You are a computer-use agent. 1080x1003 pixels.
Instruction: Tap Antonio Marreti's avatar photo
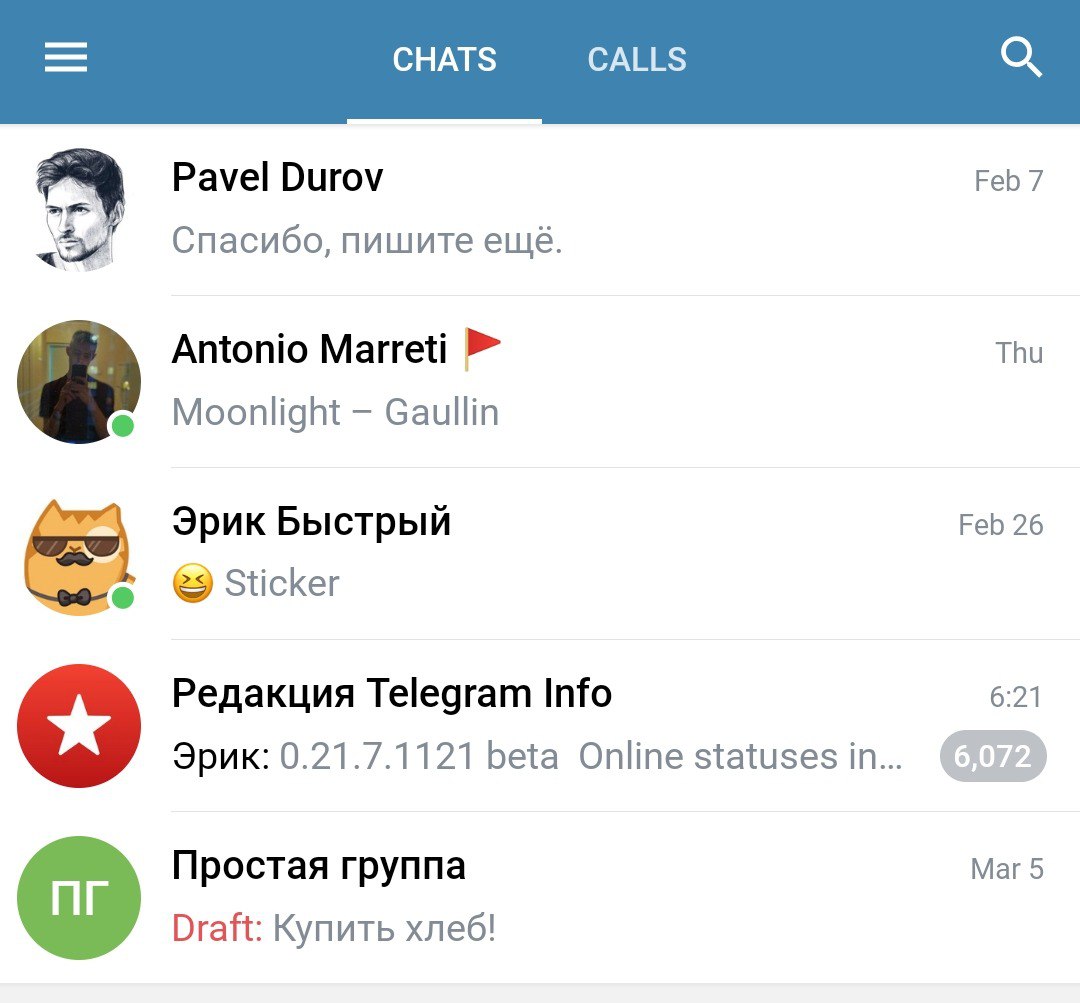[79, 382]
